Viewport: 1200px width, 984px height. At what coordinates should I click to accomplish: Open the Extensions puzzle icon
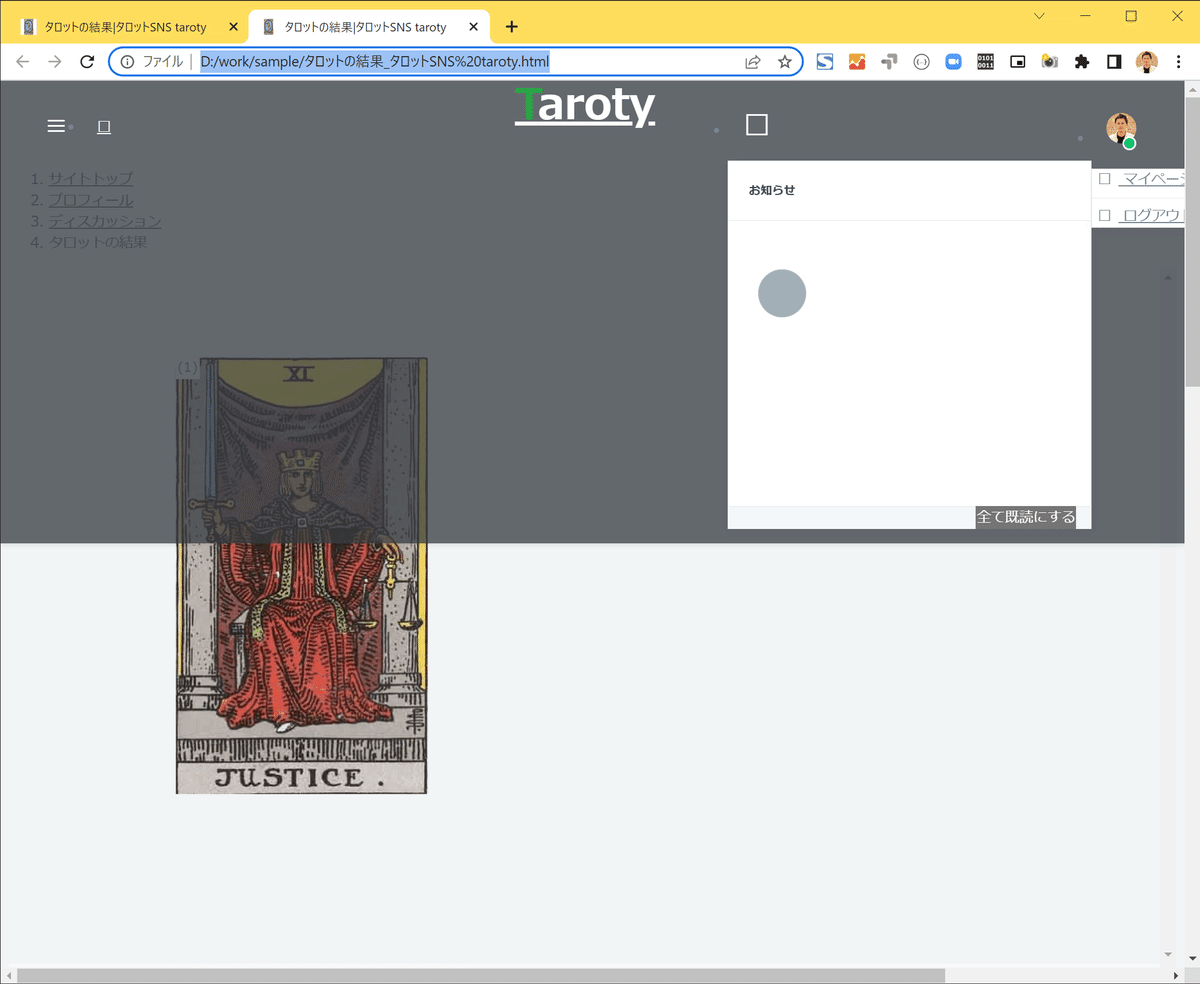(1082, 62)
